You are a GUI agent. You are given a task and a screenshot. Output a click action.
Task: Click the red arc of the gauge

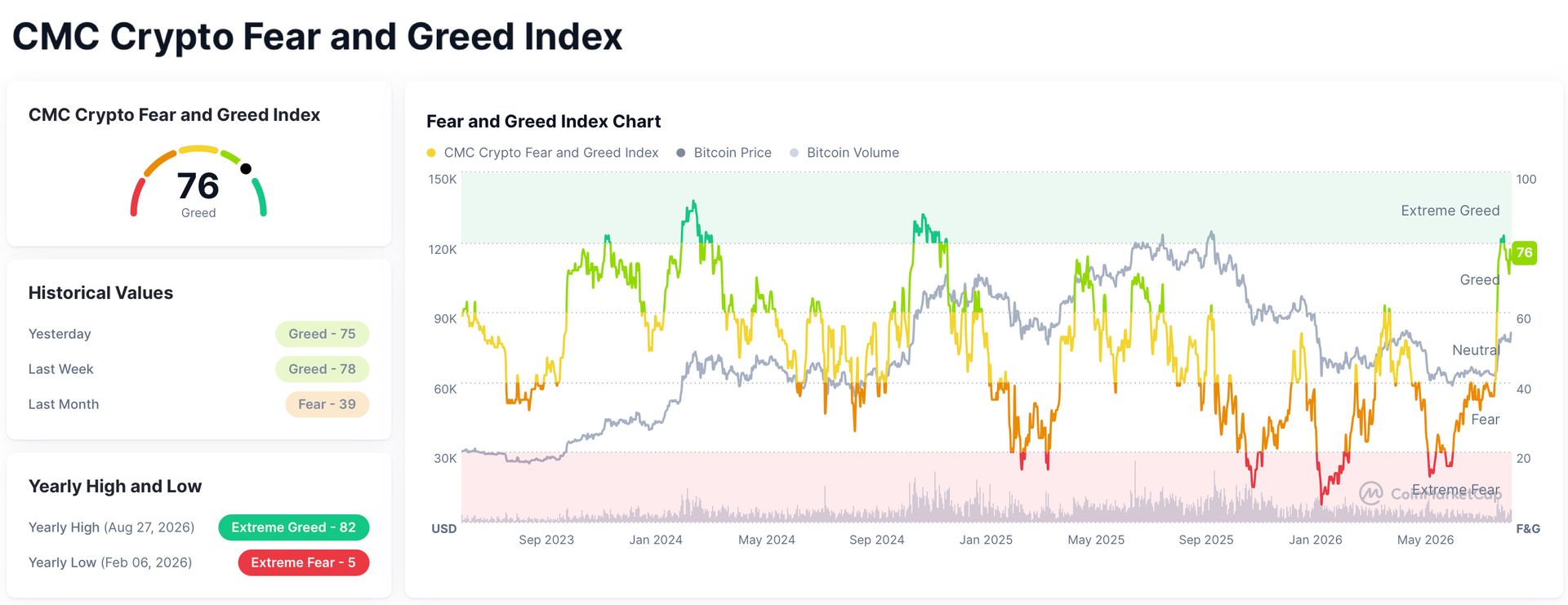(137, 198)
